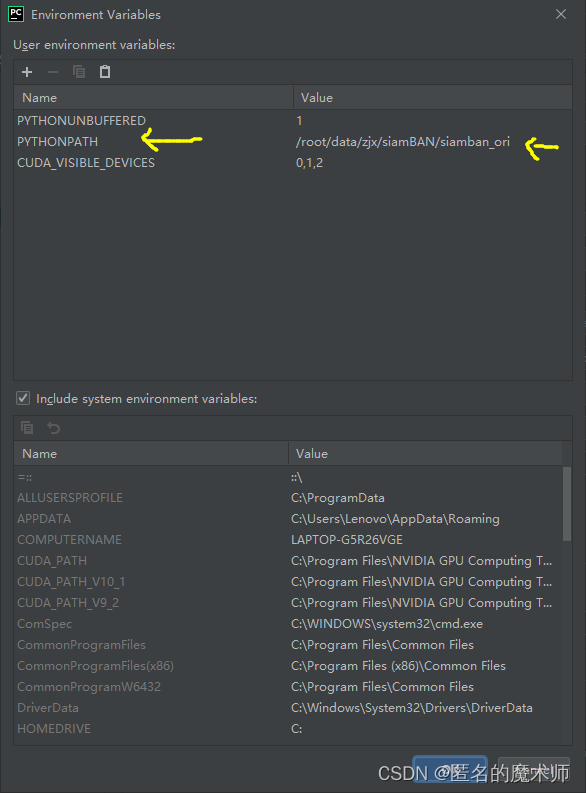Click the CUDA_PATH_V9_2 value cell
The width and height of the screenshot is (586, 793).
pyautogui.click(x=422, y=603)
